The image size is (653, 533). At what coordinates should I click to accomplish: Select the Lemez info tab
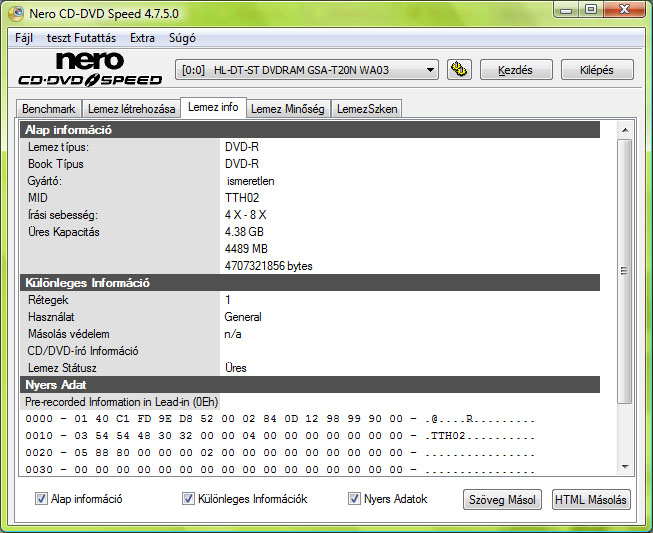(213, 107)
